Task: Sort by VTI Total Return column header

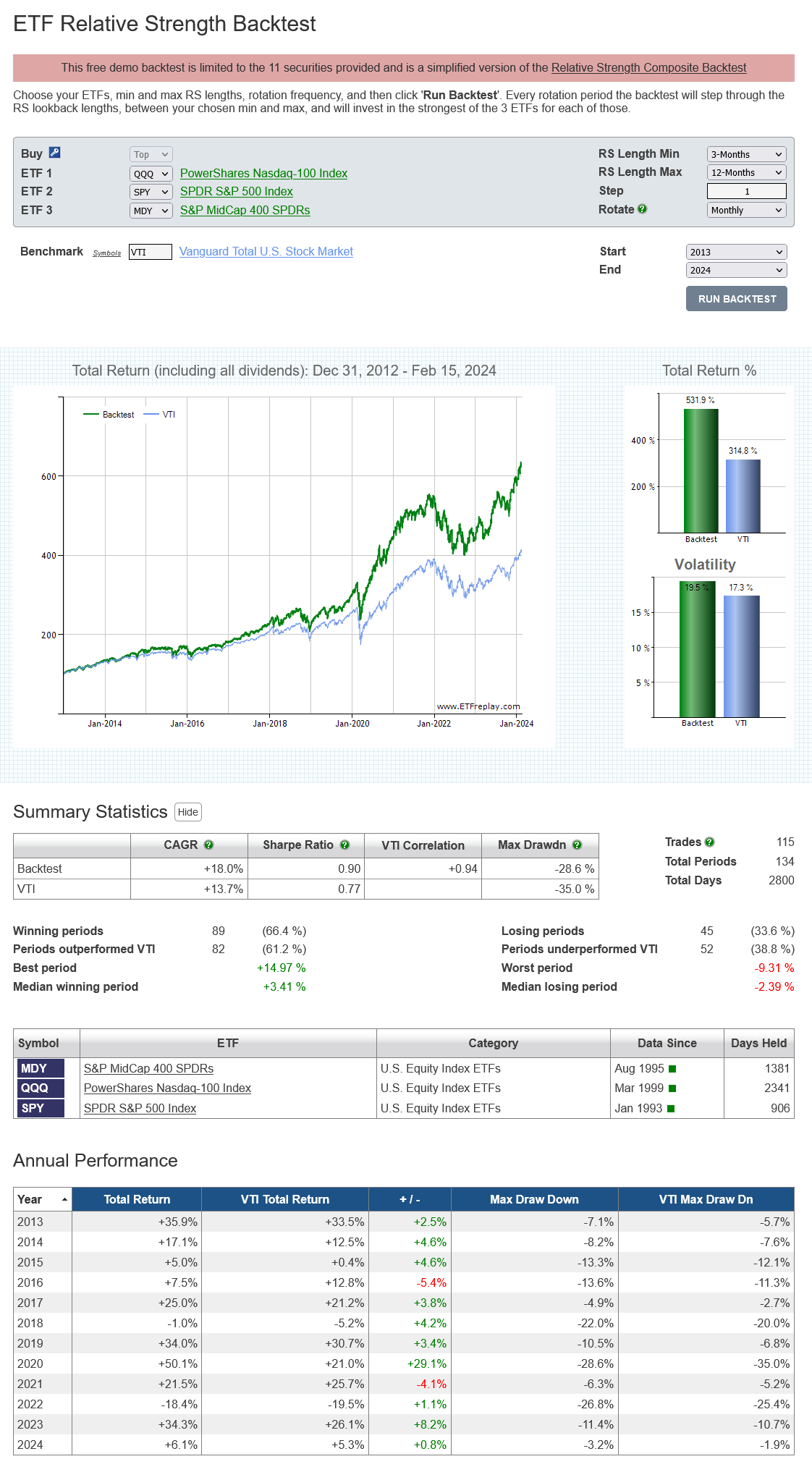Action: 285,1200
